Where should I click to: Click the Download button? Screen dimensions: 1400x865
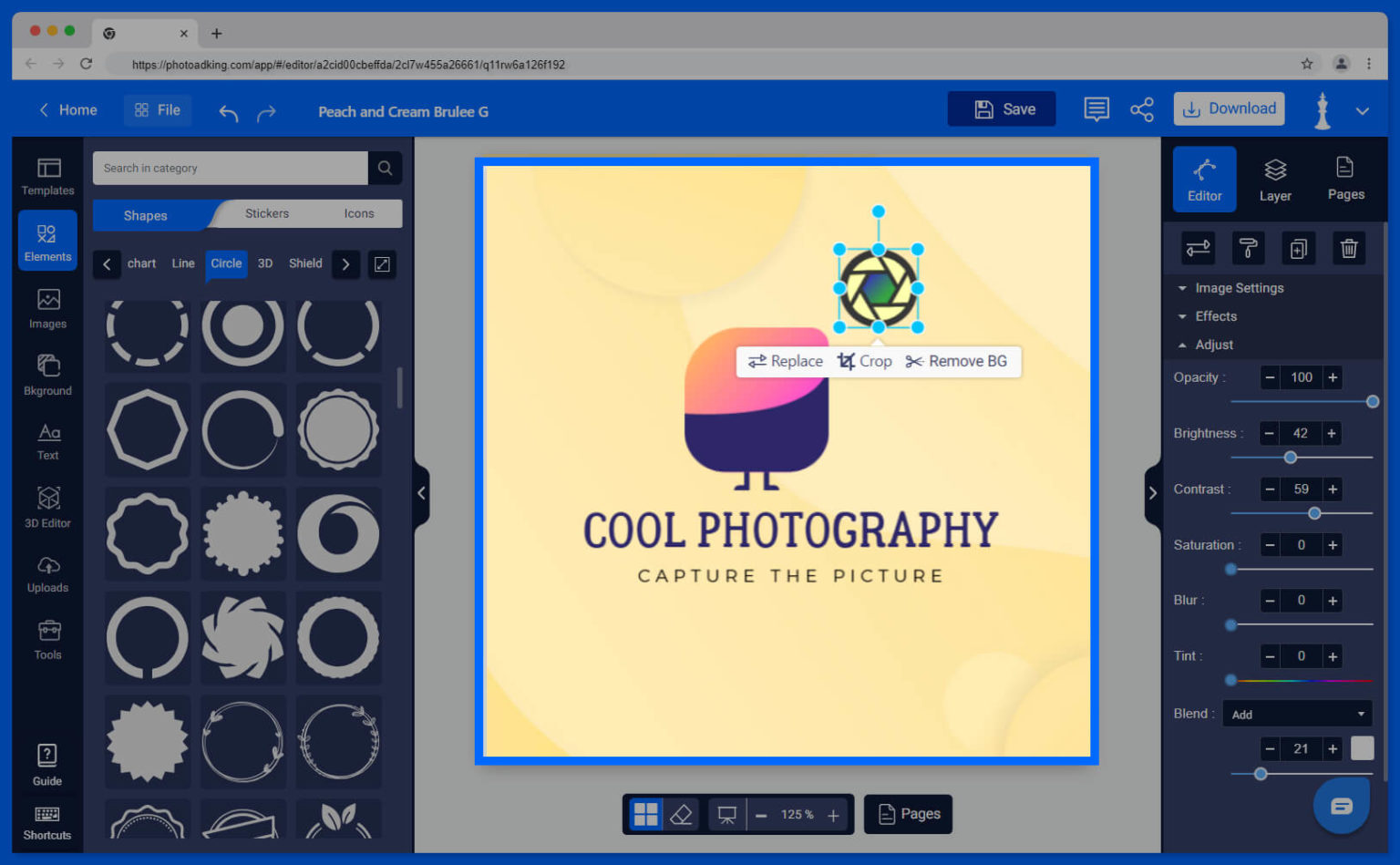pyautogui.click(x=1229, y=108)
